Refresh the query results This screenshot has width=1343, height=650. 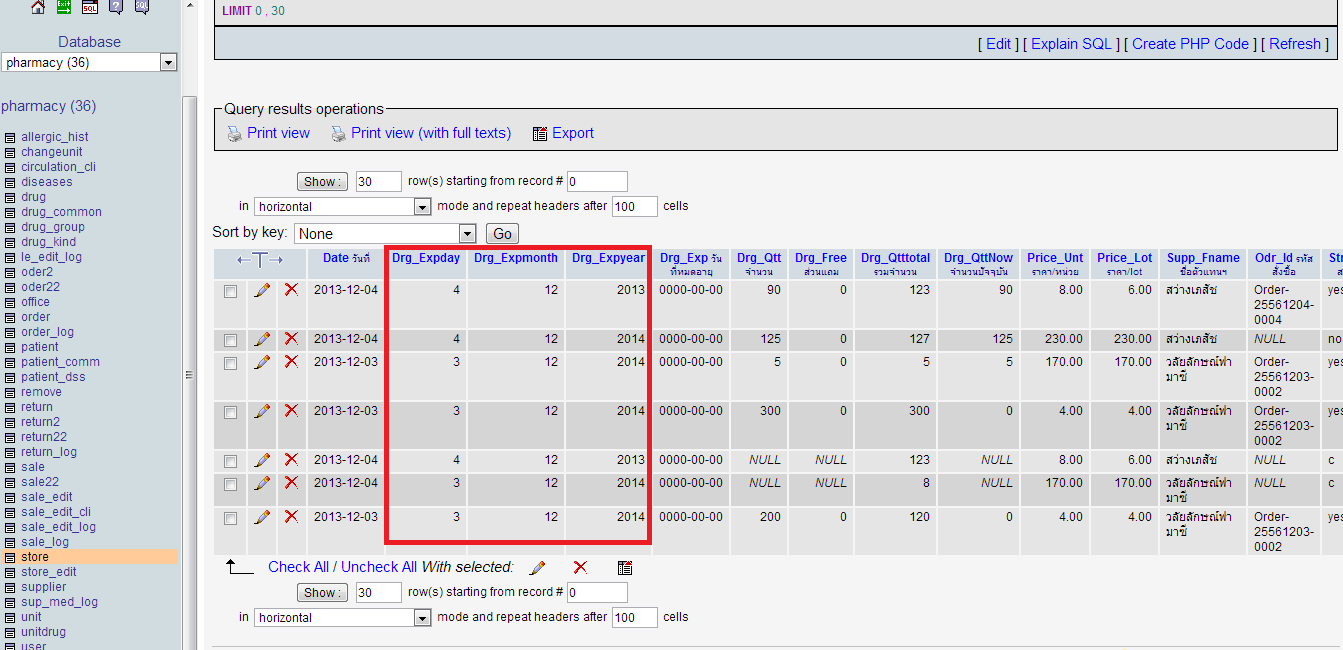[x=1295, y=44]
